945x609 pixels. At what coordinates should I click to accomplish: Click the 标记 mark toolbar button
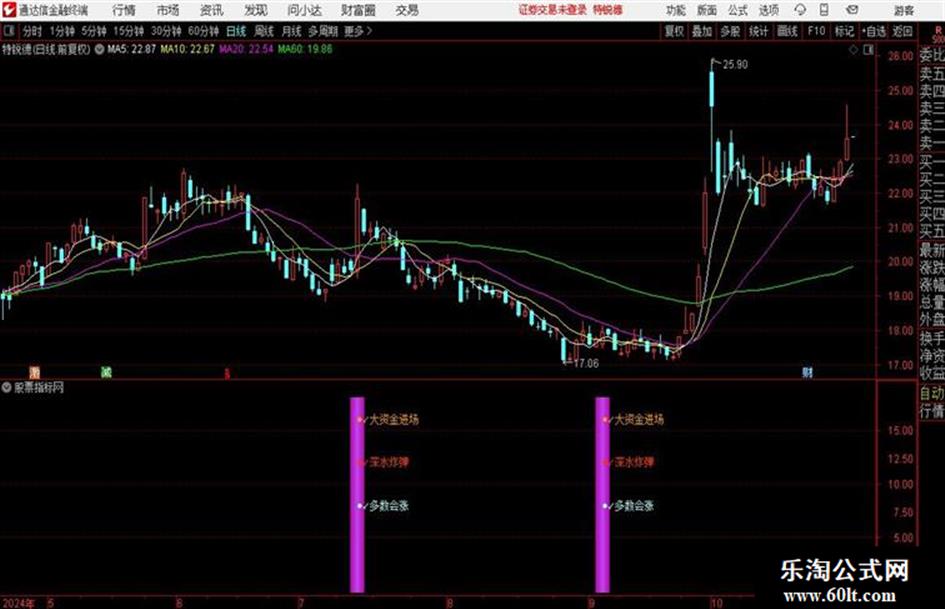click(x=844, y=31)
